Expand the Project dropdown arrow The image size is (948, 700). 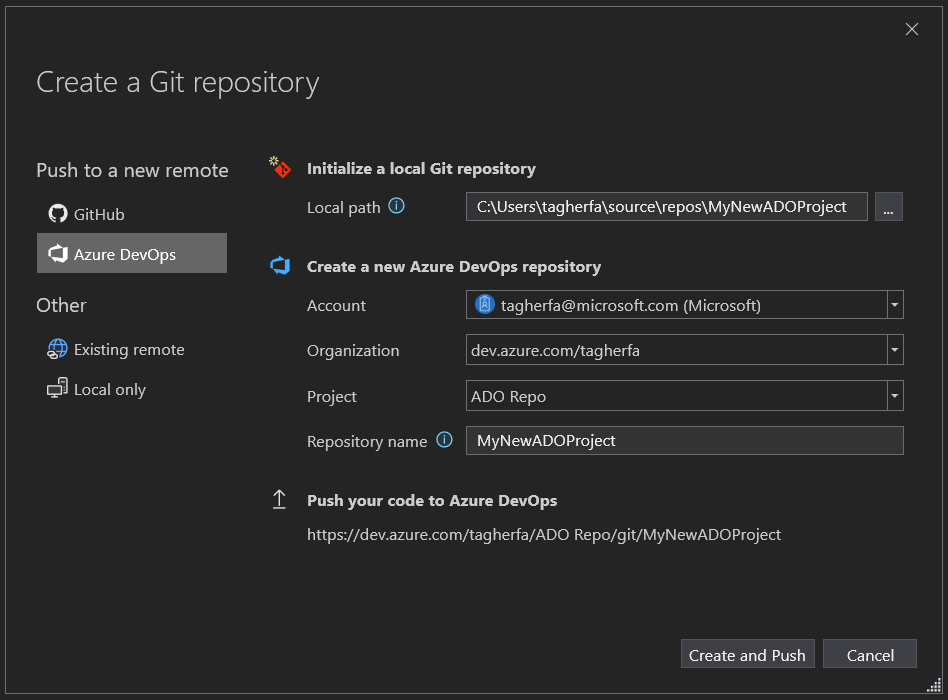coord(895,396)
